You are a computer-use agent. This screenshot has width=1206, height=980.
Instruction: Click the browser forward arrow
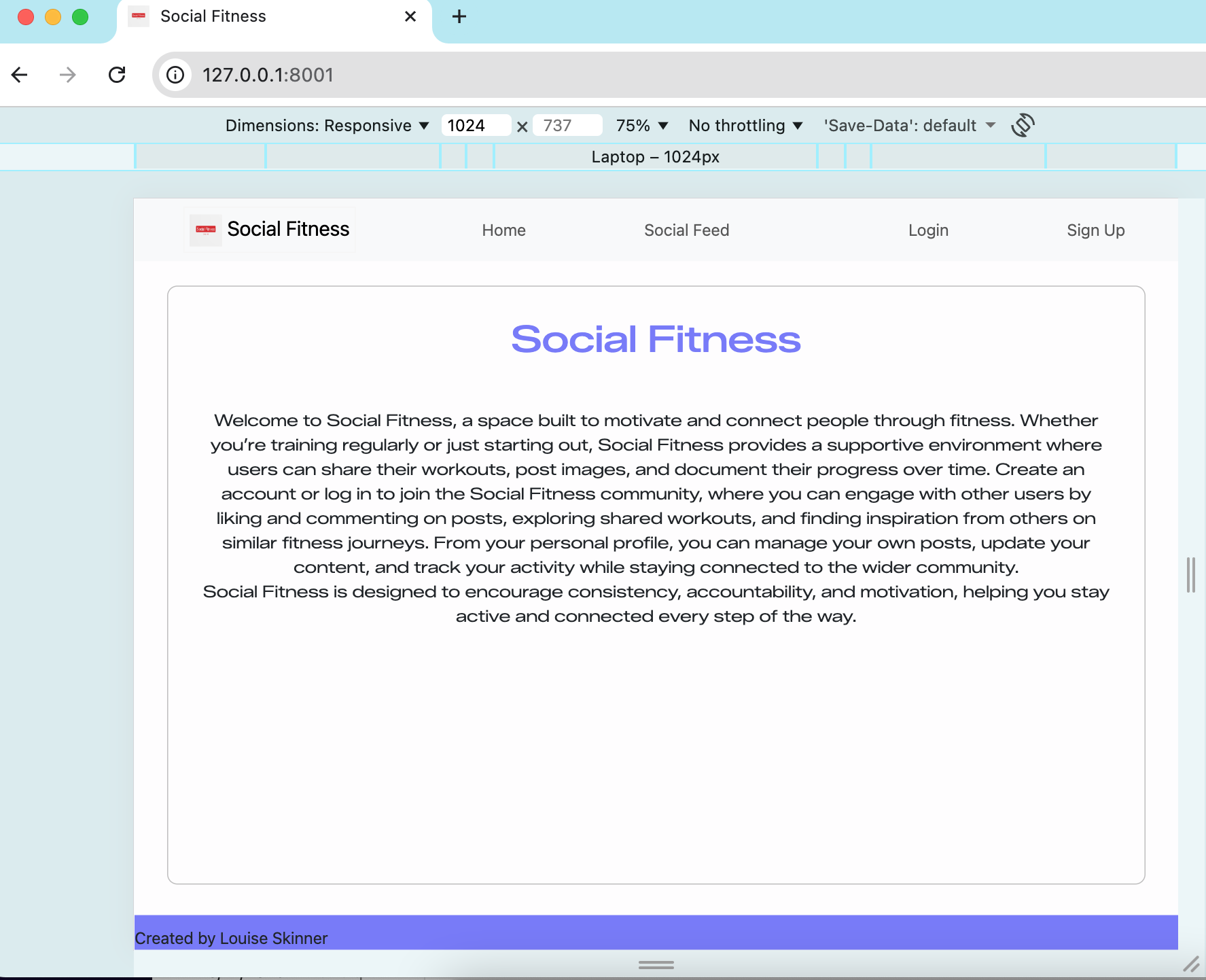(67, 75)
